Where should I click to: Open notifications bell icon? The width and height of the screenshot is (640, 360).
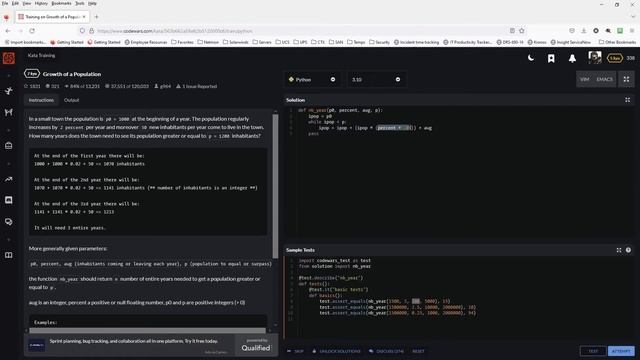tap(572, 58)
